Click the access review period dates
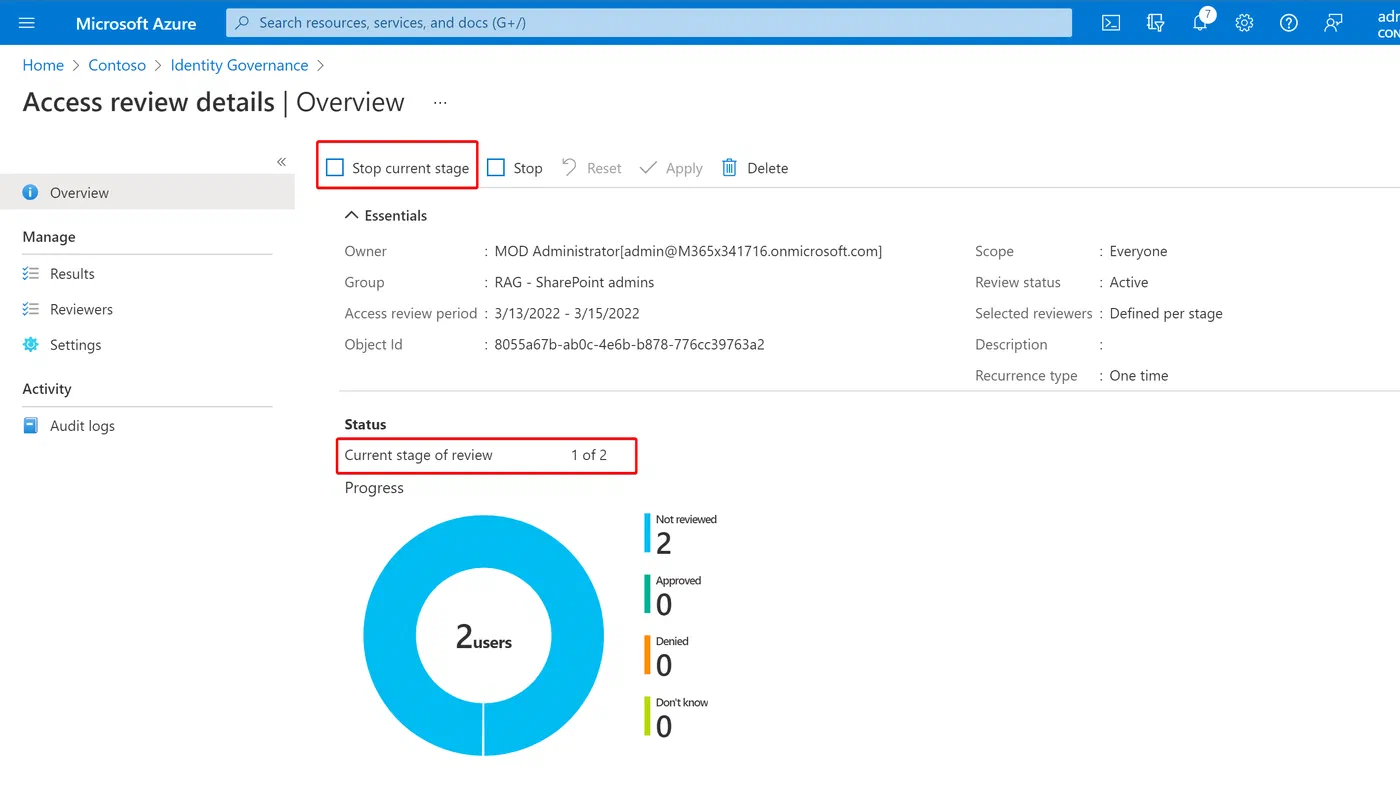The image size is (1400, 810). (567, 313)
